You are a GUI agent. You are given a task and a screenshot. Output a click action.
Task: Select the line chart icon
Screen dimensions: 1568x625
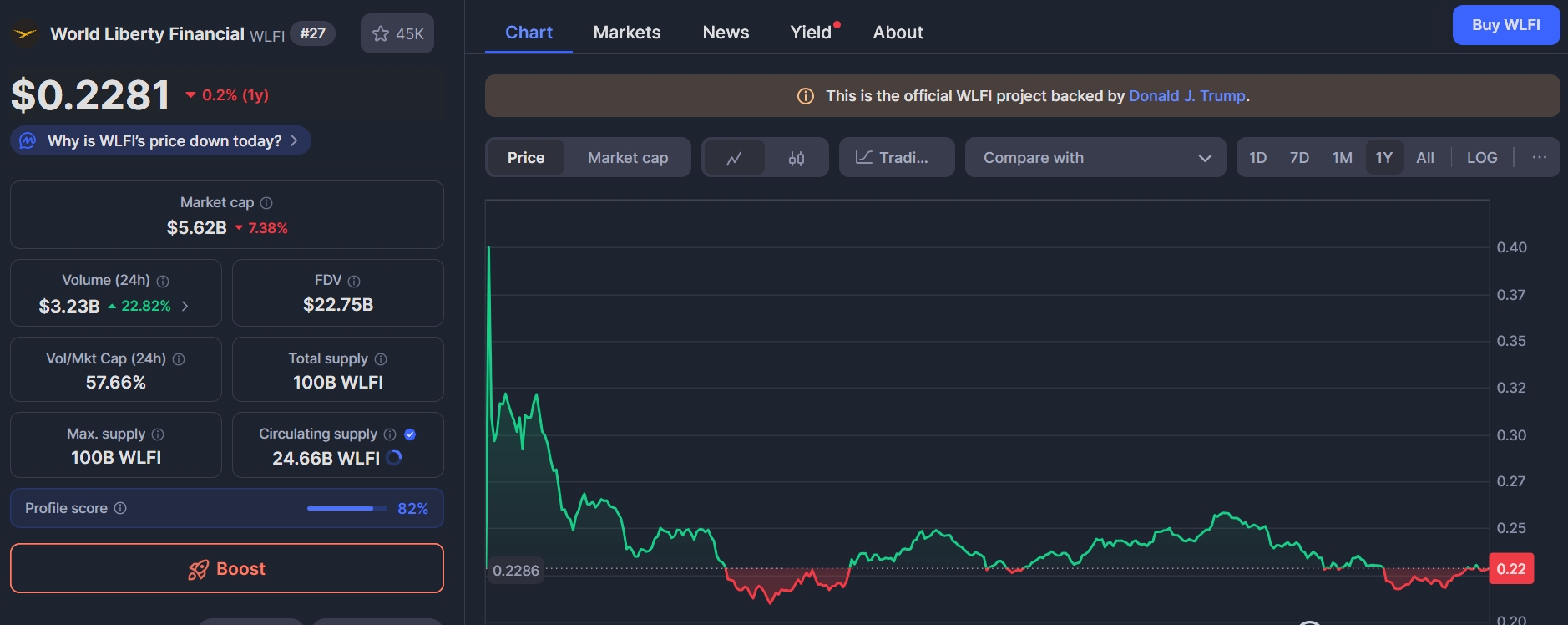tap(734, 158)
